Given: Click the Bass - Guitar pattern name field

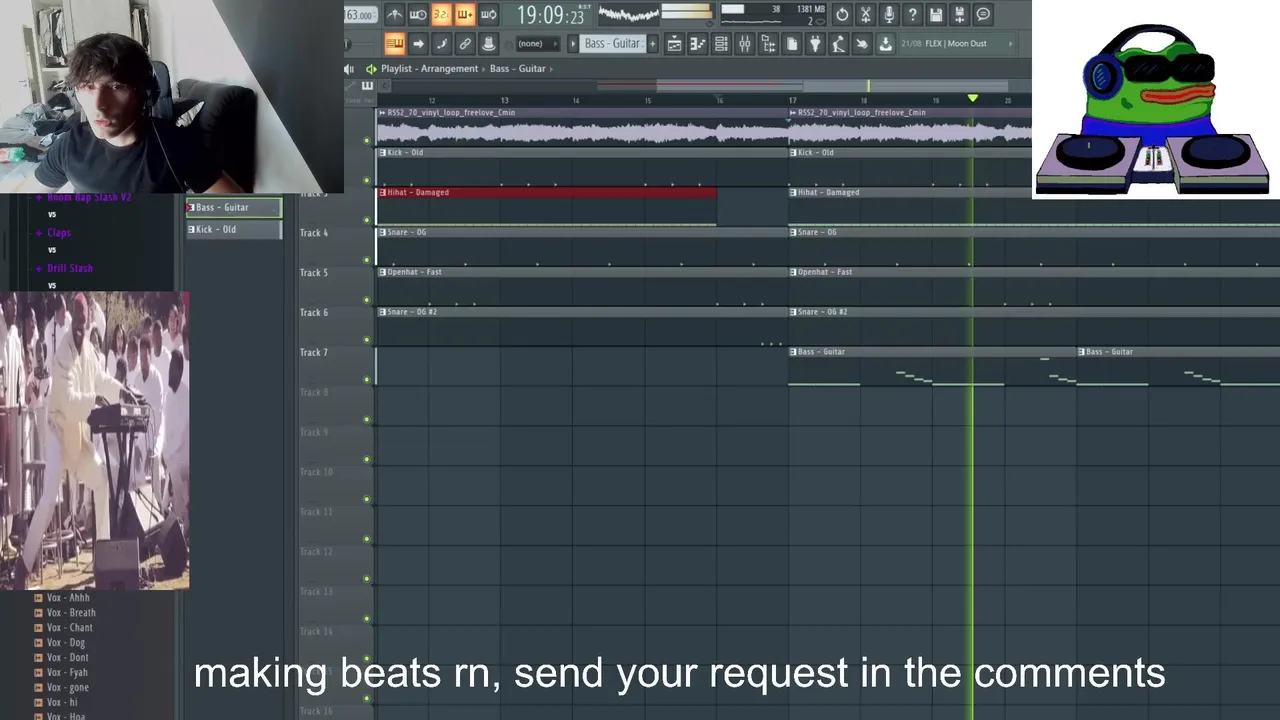Looking at the screenshot, I should click(612, 44).
